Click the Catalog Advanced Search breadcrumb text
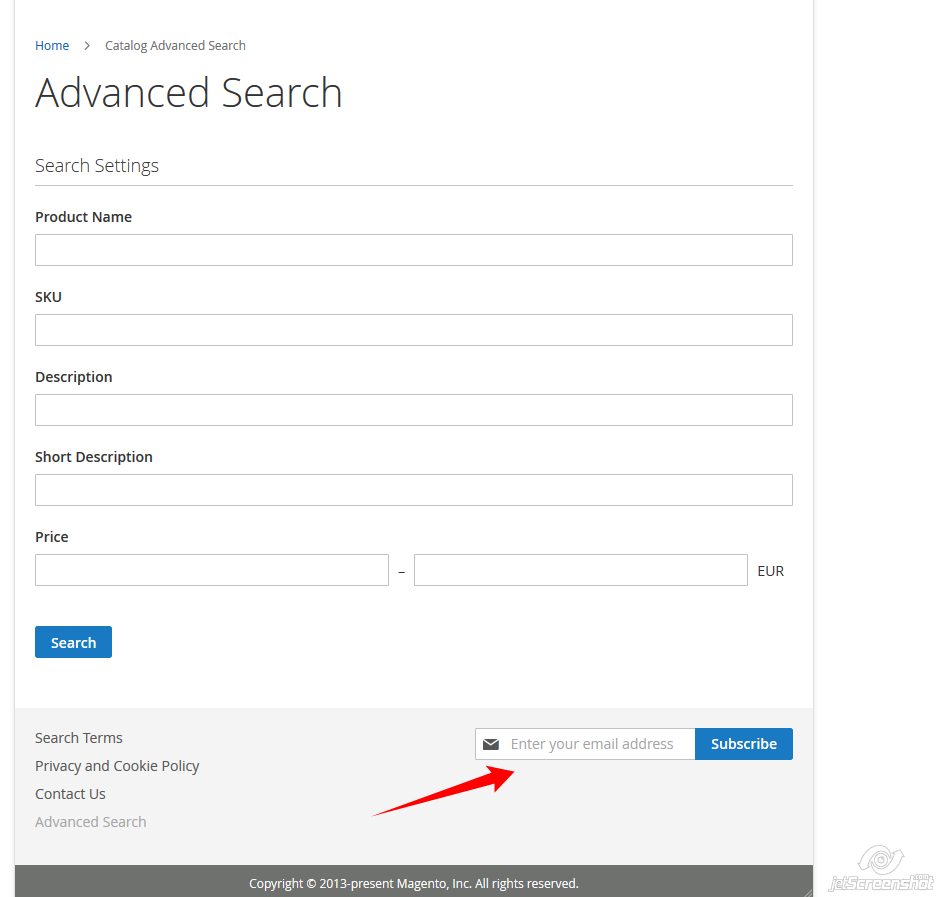 [x=175, y=46]
